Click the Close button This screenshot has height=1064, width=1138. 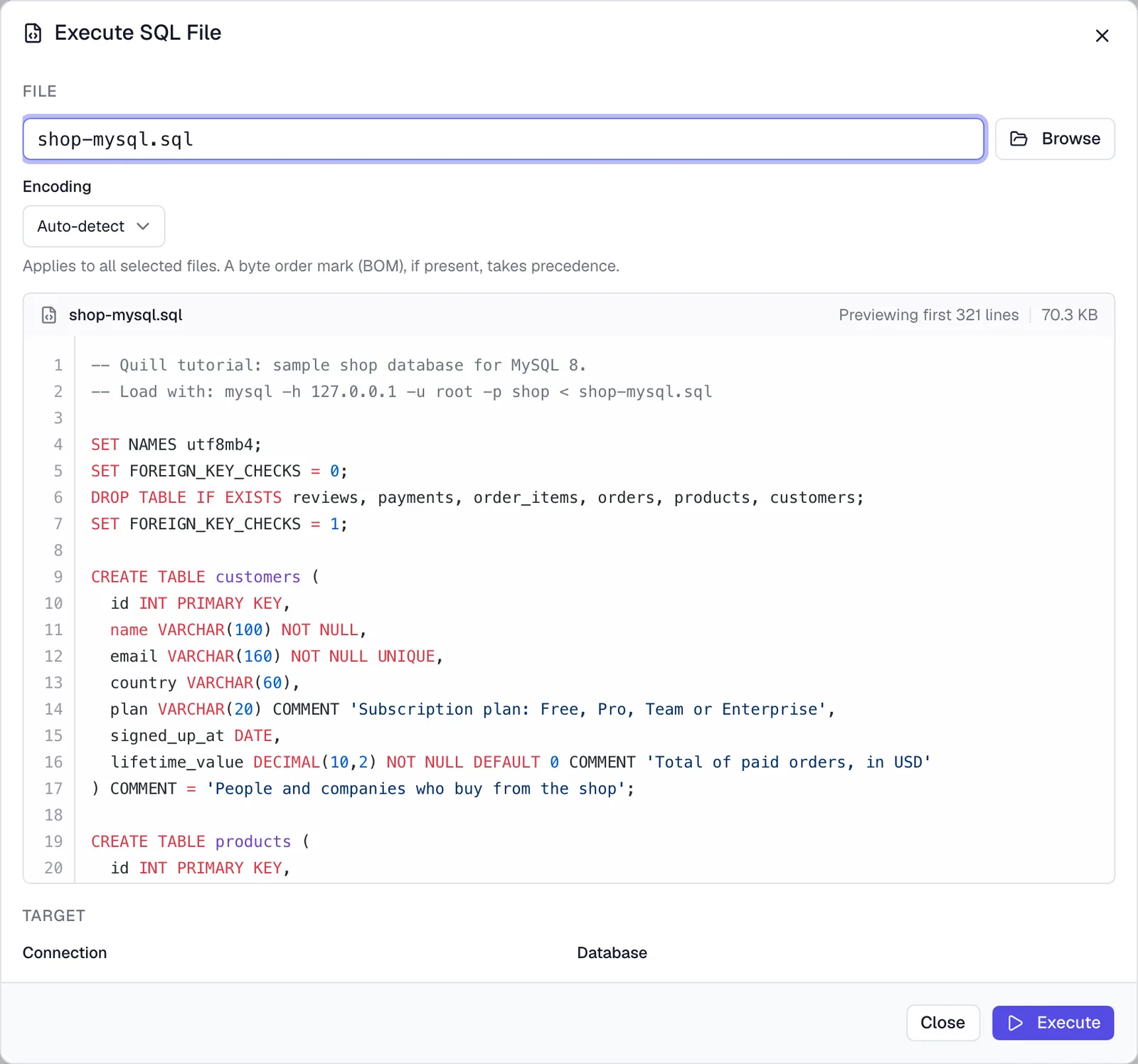943,1023
